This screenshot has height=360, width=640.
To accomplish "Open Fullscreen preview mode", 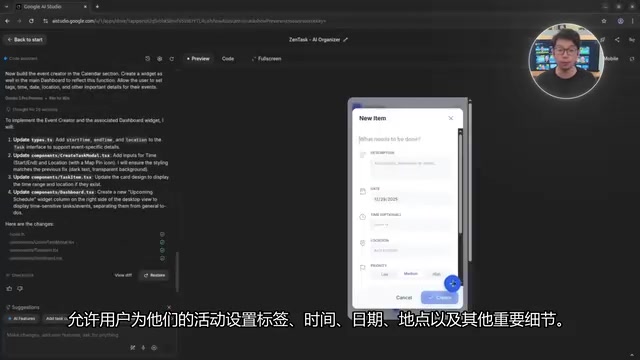I will coord(267,59).
